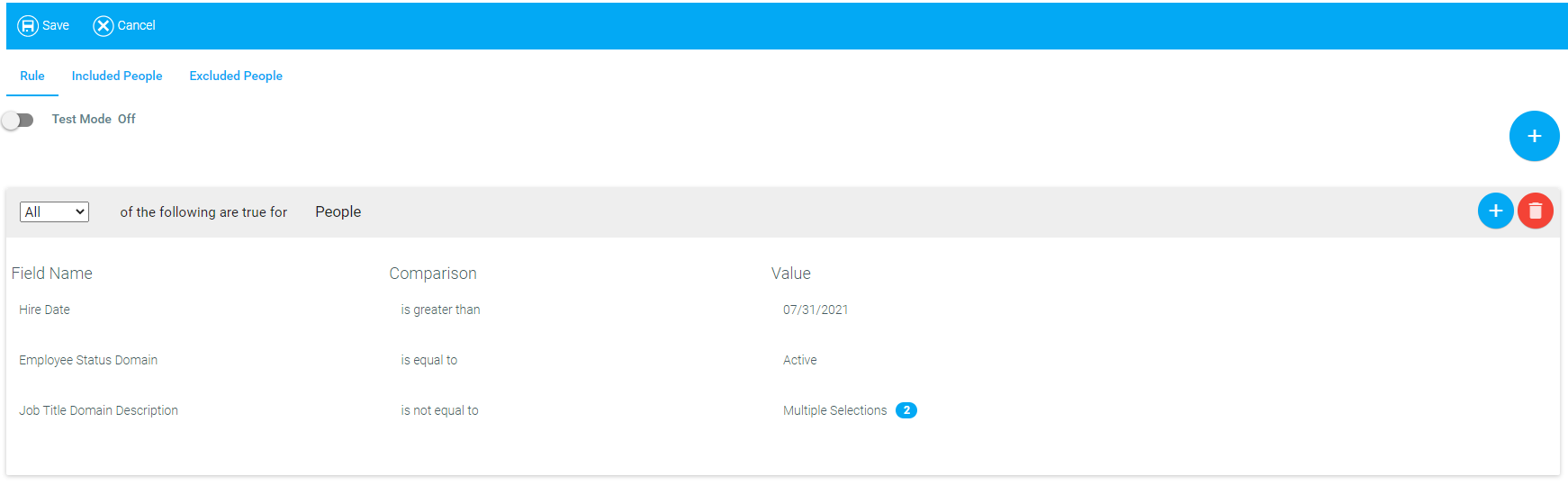Edit the 07/31/2021 date value
The width and height of the screenshot is (1568, 485).
[x=816, y=310]
